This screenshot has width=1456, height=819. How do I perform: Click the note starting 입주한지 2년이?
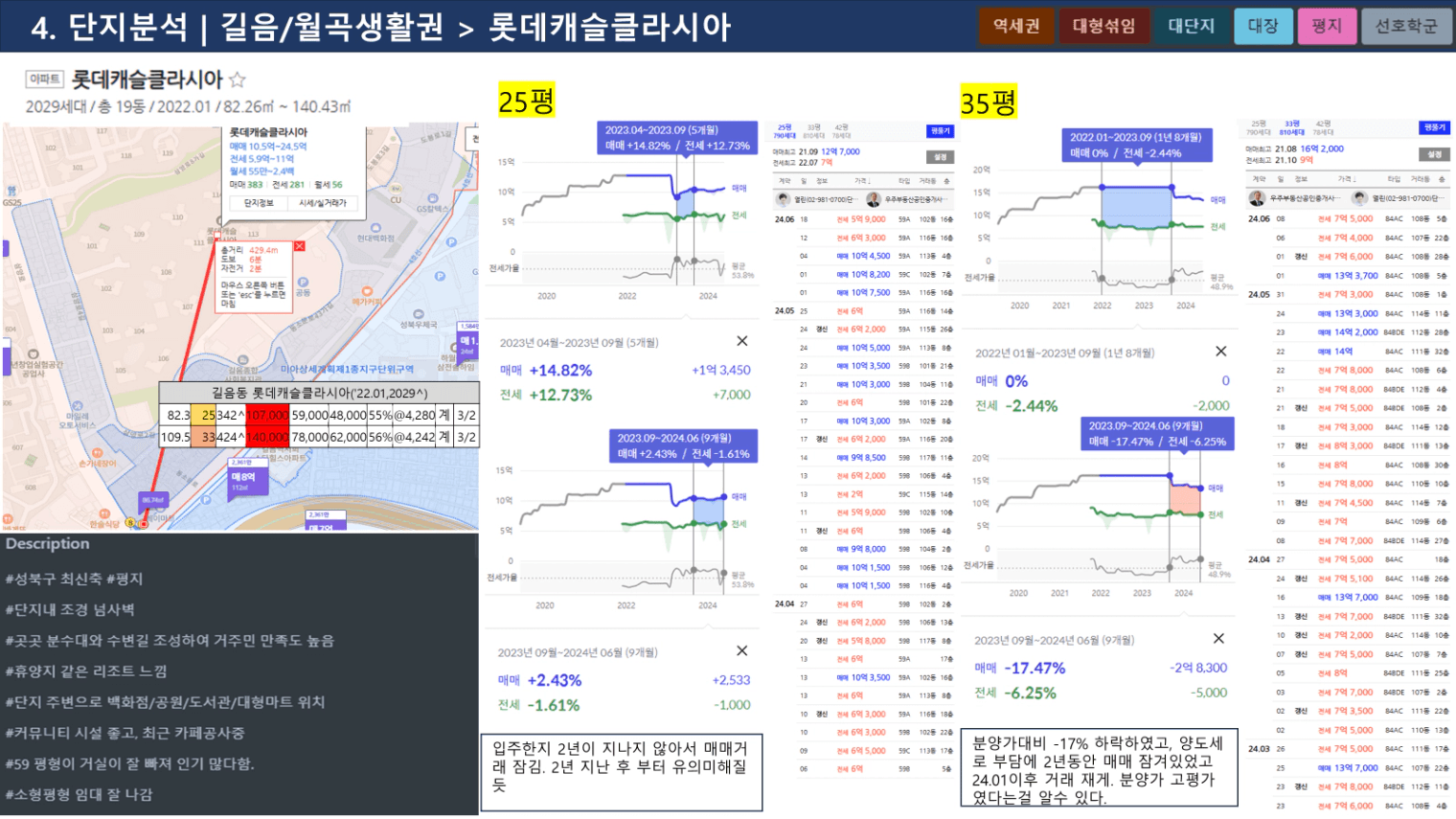[x=622, y=771]
